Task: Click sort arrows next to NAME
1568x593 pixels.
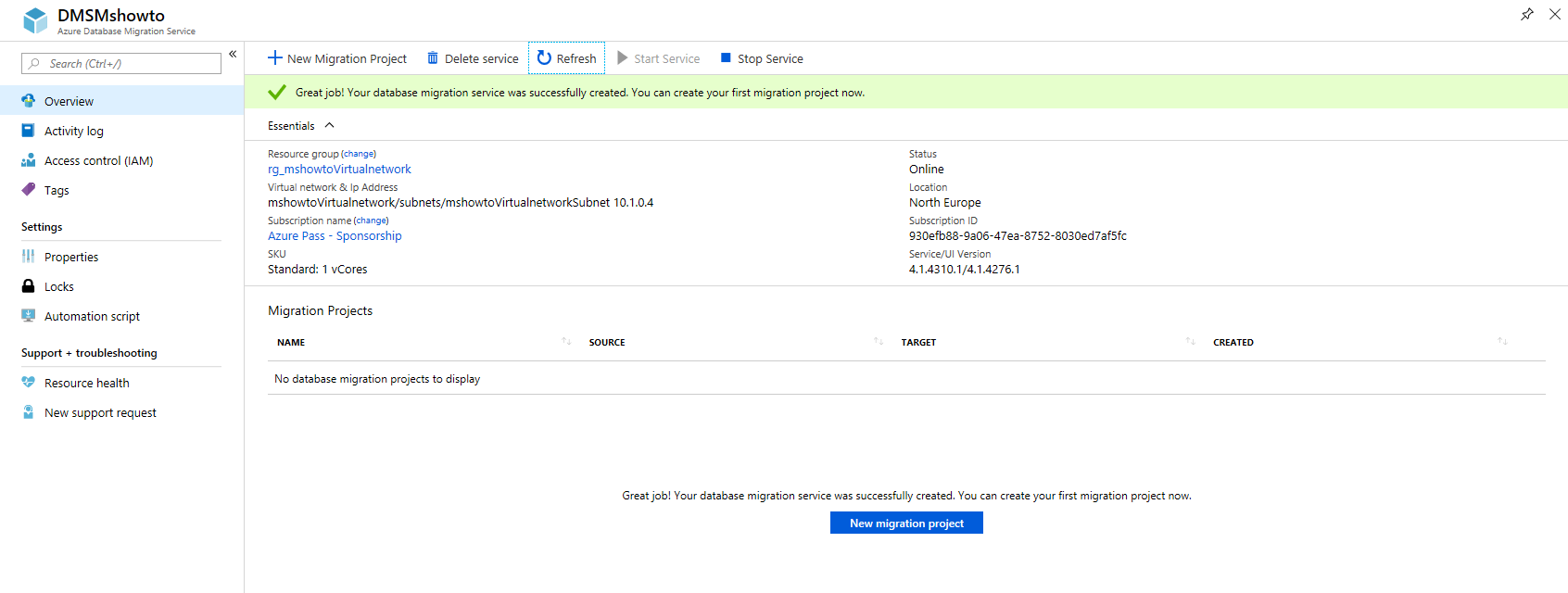Action: tap(566, 342)
